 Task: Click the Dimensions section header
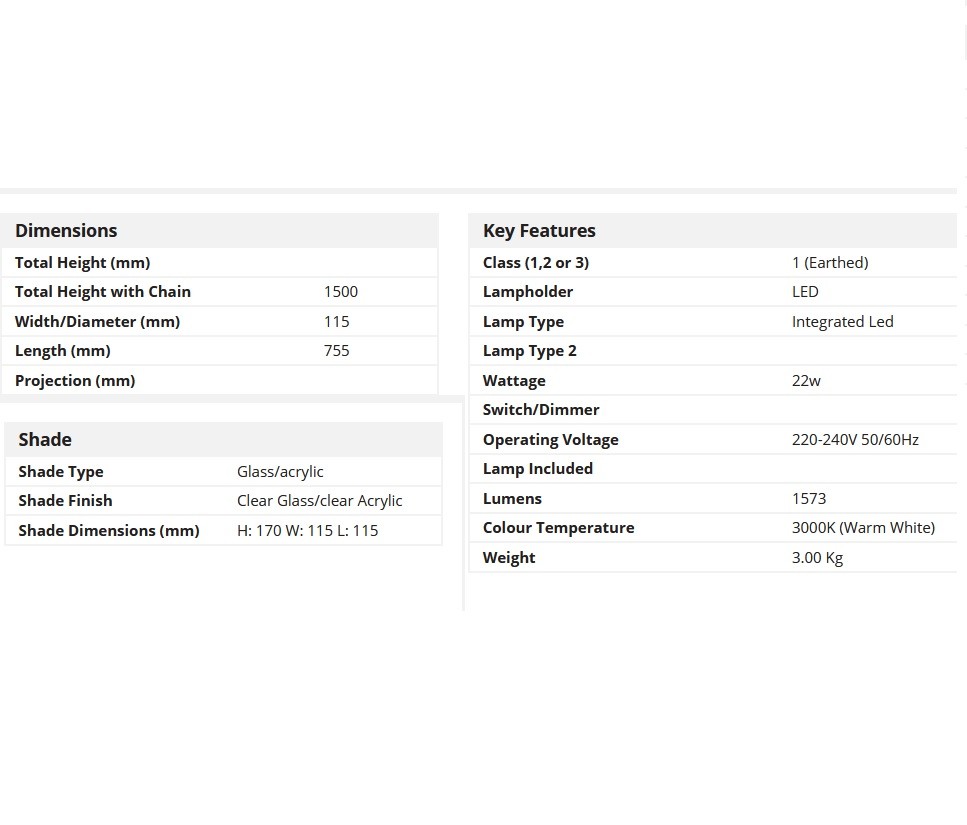point(66,231)
